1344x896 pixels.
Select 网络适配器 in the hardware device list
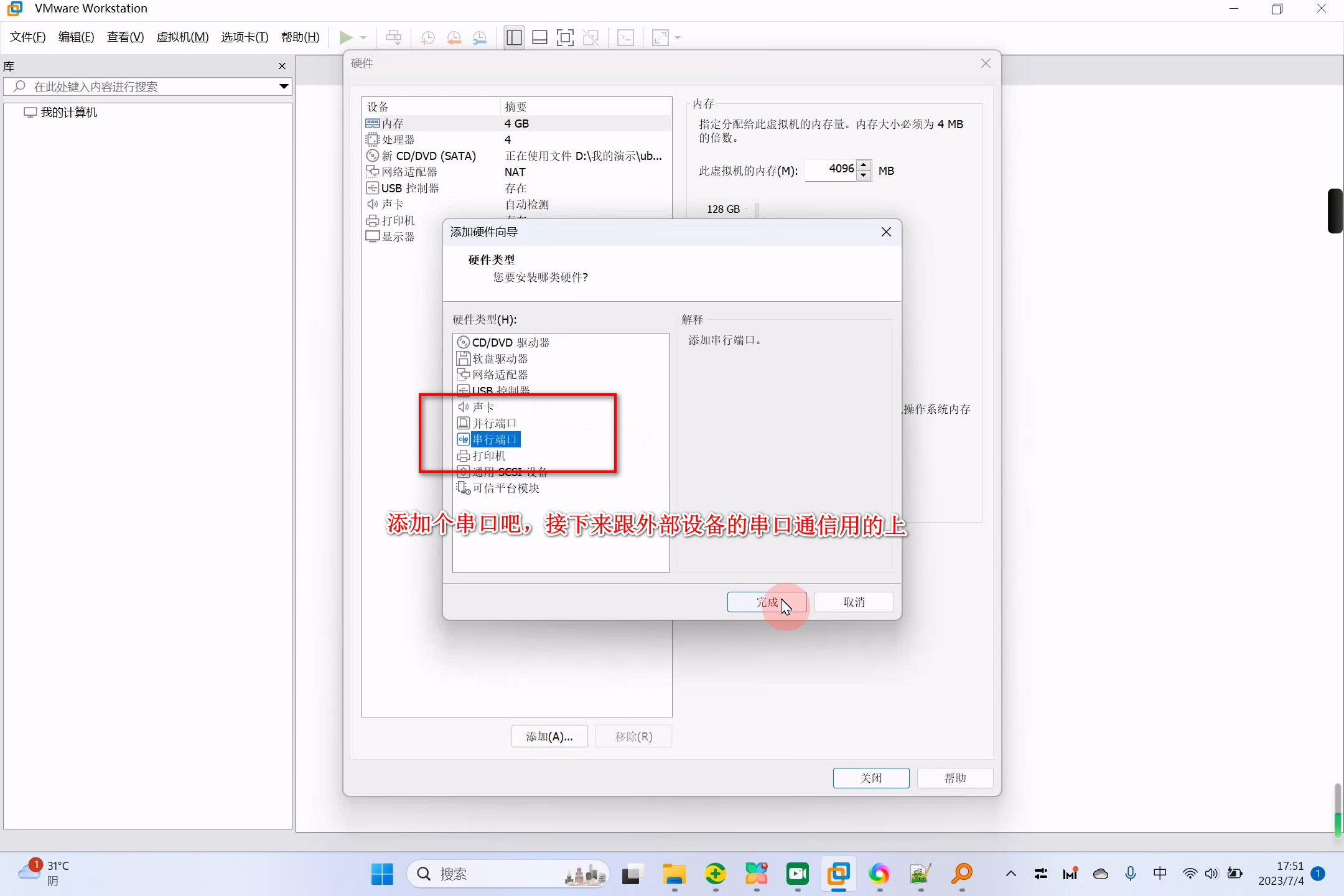(x=516, y=172)
